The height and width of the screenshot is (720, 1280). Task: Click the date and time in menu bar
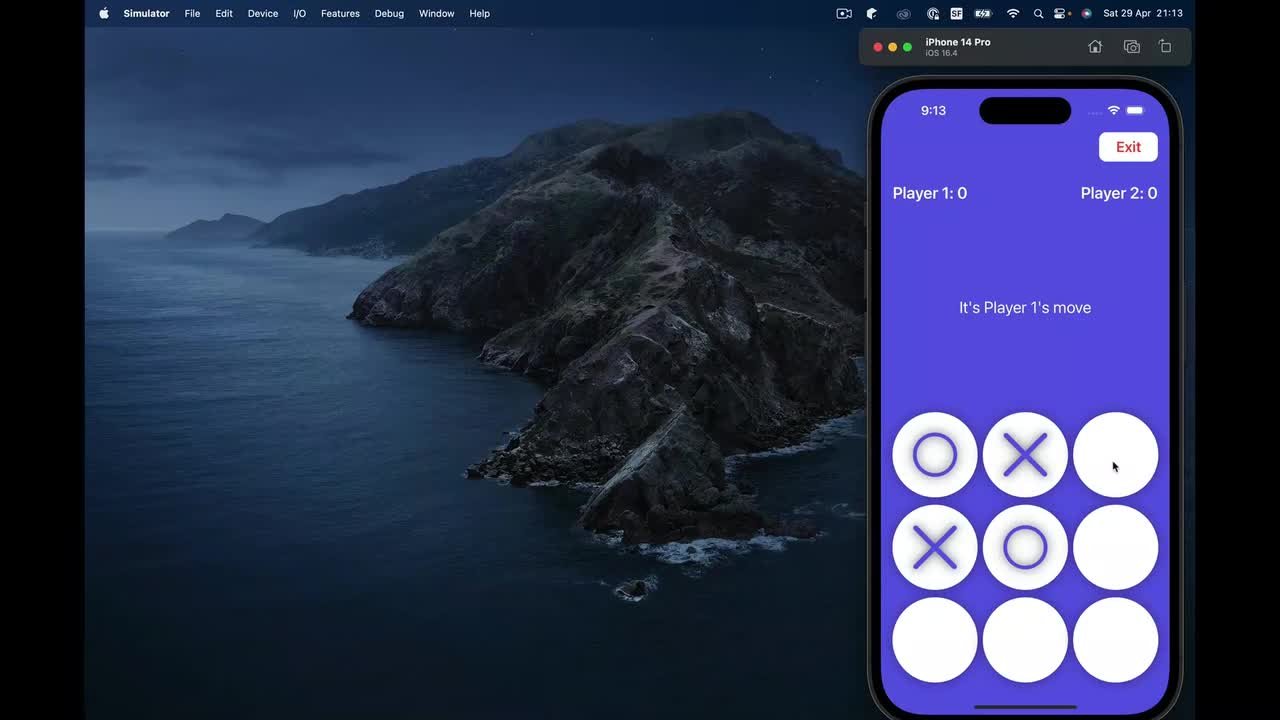click(x=1143, y=13)
